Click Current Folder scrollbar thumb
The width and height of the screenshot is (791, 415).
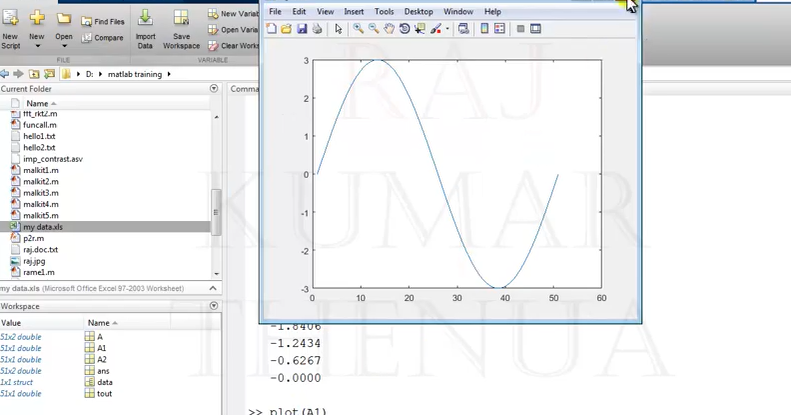(x=216, y=212)
